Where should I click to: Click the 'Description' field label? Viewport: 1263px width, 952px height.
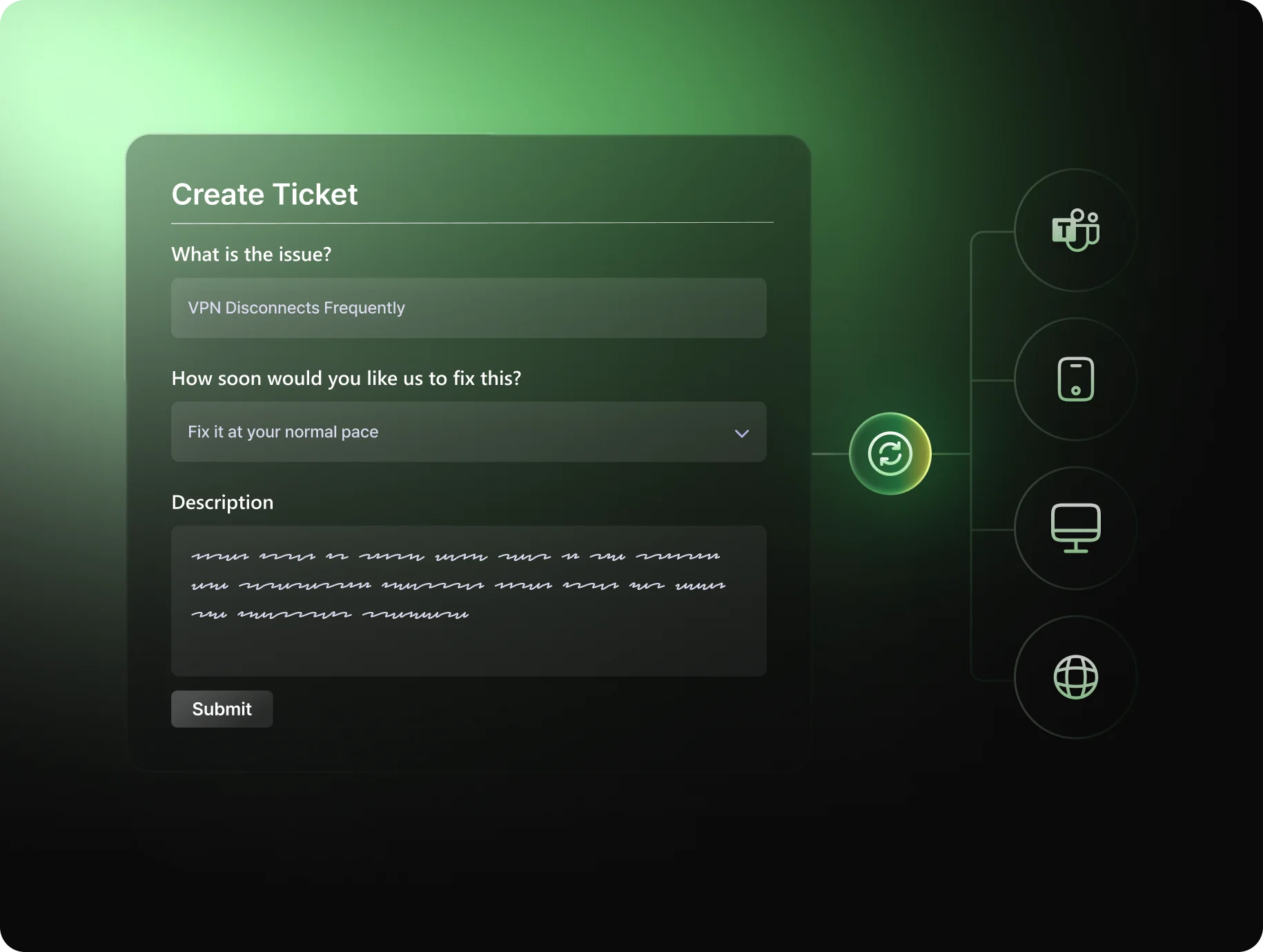(x=222, y=502)
